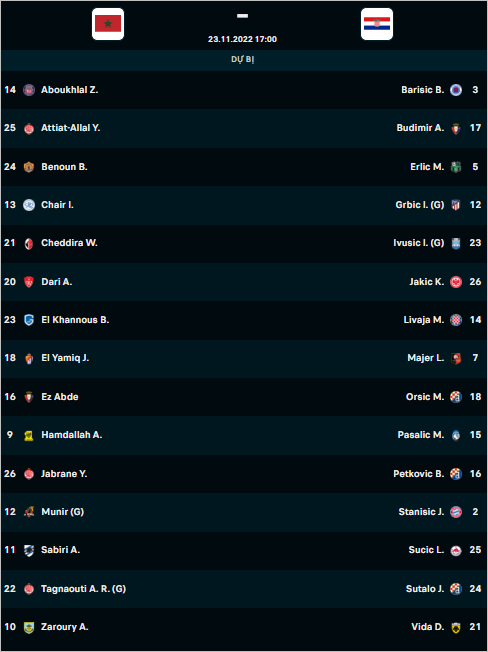This screenshot has height=652, width=488.
Task: Click club crest next to Vida D.
Action: point(456,627)
